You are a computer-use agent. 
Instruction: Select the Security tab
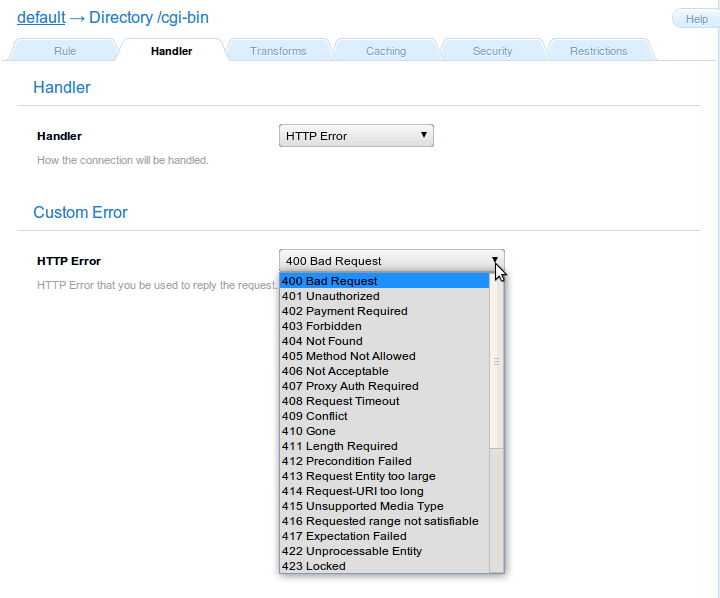492,51
